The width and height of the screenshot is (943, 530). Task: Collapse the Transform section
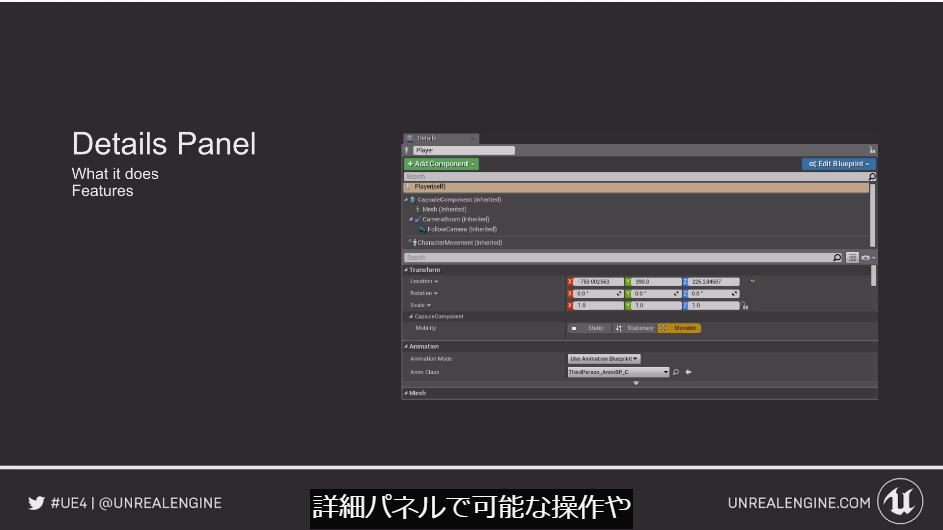point(406,270)
